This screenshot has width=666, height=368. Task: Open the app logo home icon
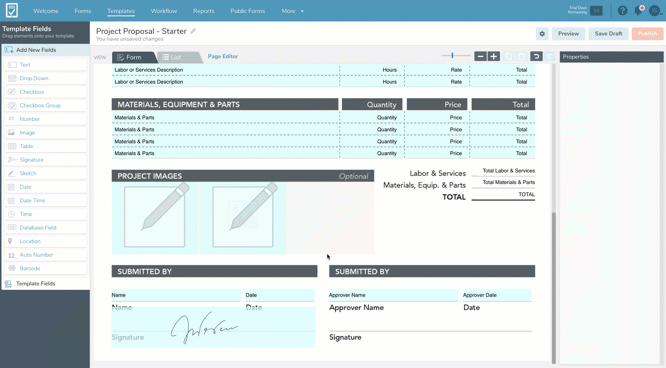[12, 10]
